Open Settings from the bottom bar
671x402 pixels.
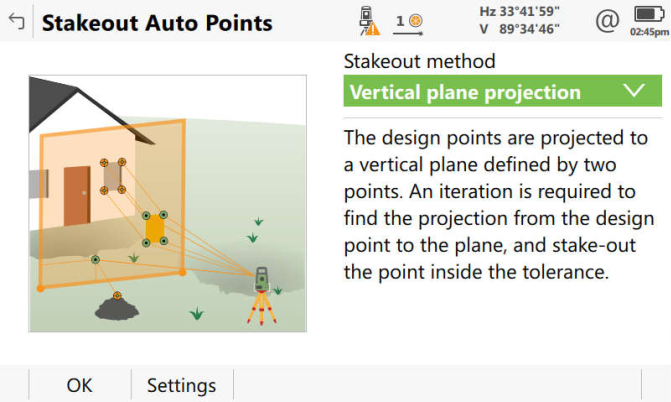pyautogui.click(x=181, y=385)
